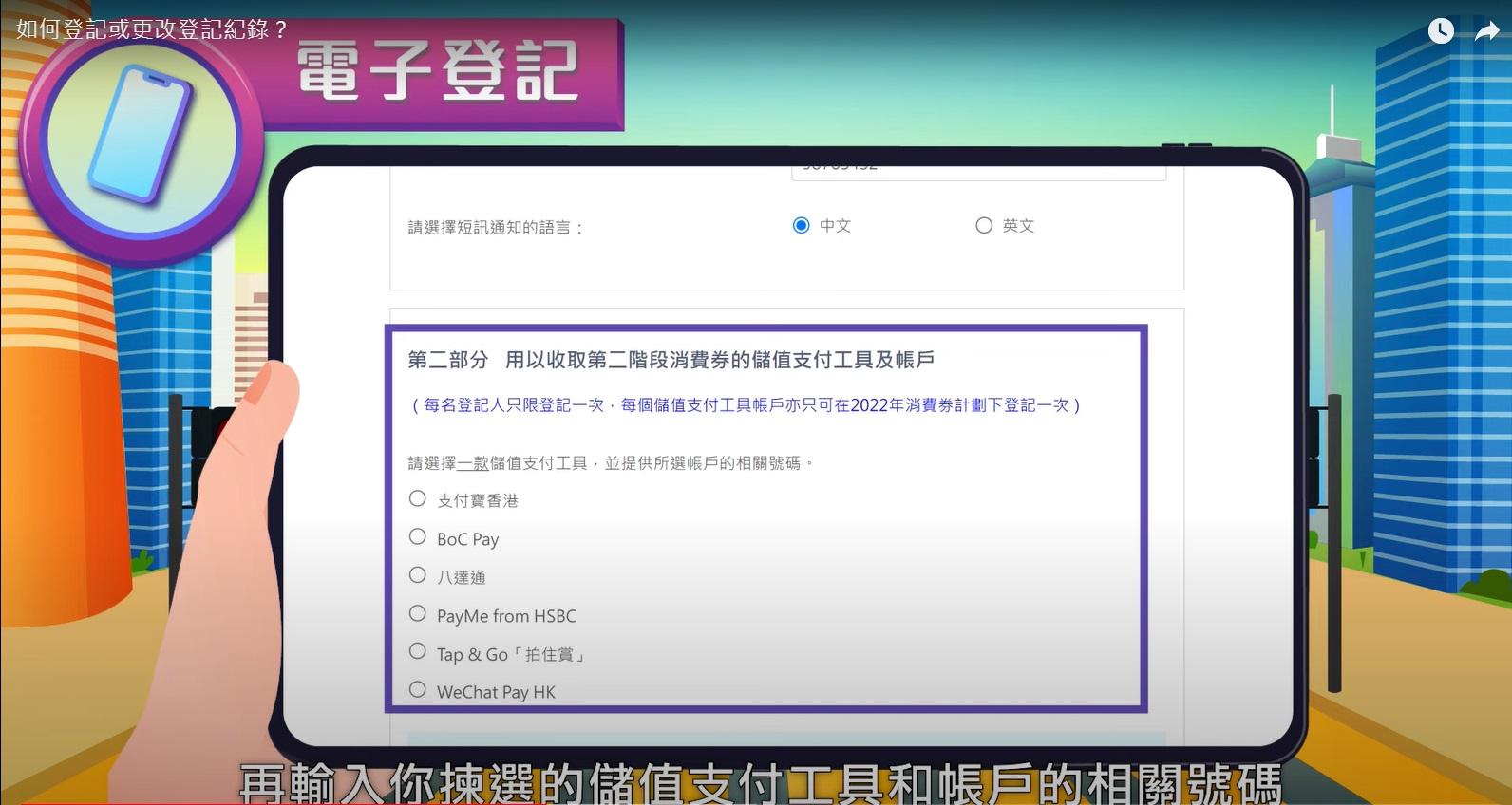
Task: Open the video title link at top
Action: click(152, 29)
